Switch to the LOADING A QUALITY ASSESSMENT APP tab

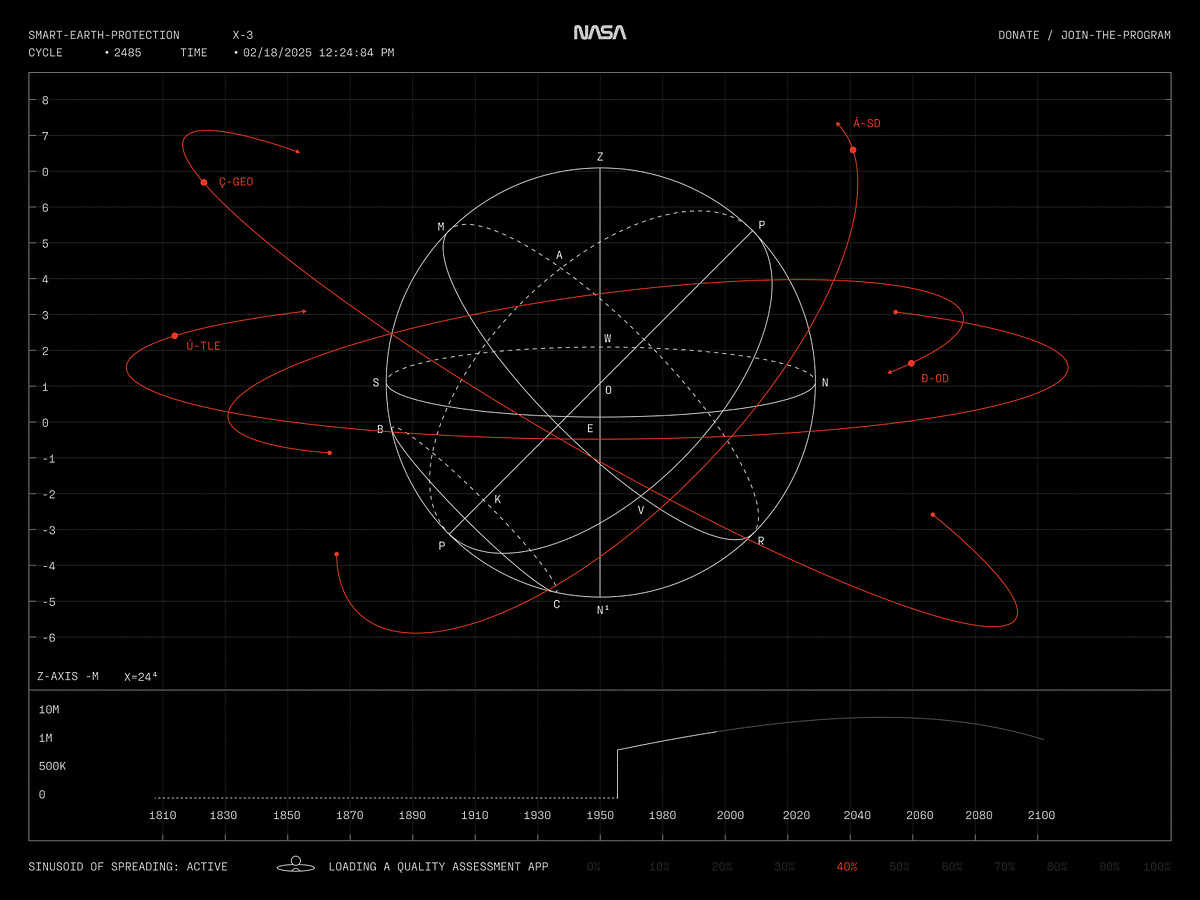click(x=438, y=866)
